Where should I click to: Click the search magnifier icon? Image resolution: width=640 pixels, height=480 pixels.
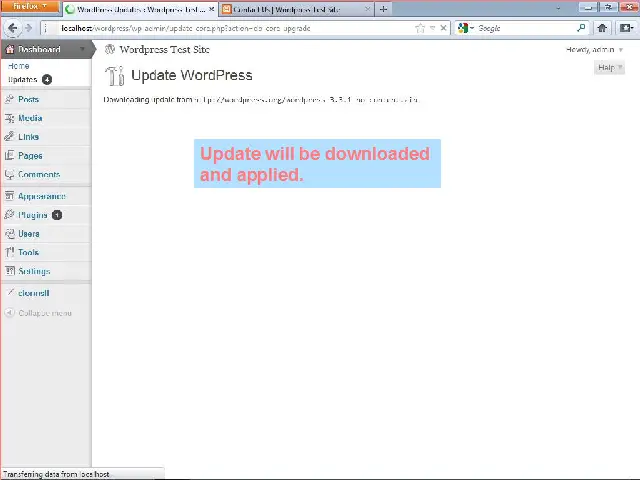pyautogui.click(x=581, y=28)
